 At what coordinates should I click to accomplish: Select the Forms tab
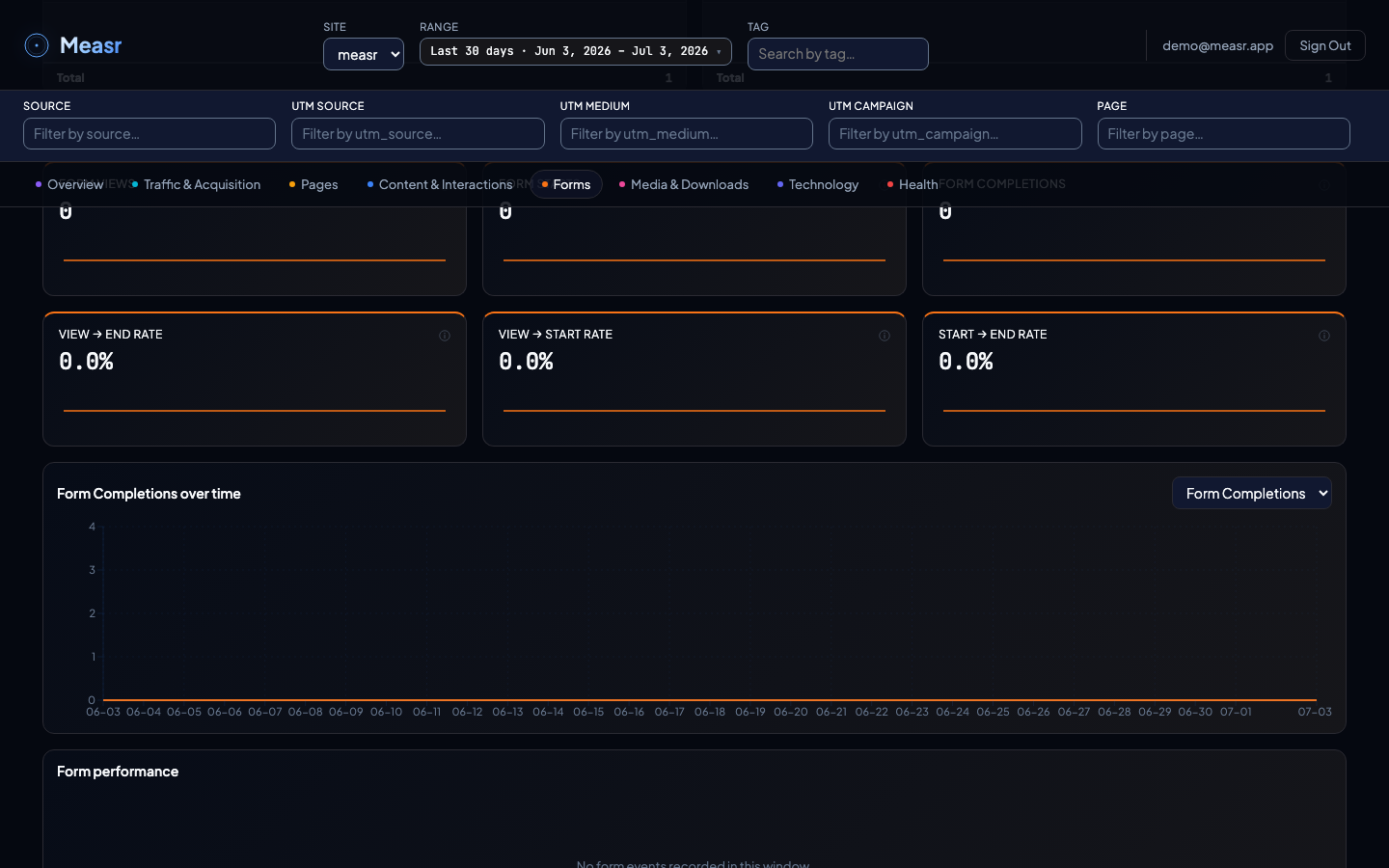tap(566, 184)
